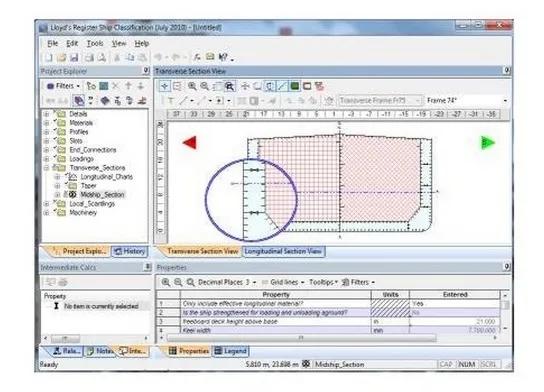The height and width of the screenshot is (392, 544).
Task: Open the Frame 74 dropdown
Action: [505, 101]
